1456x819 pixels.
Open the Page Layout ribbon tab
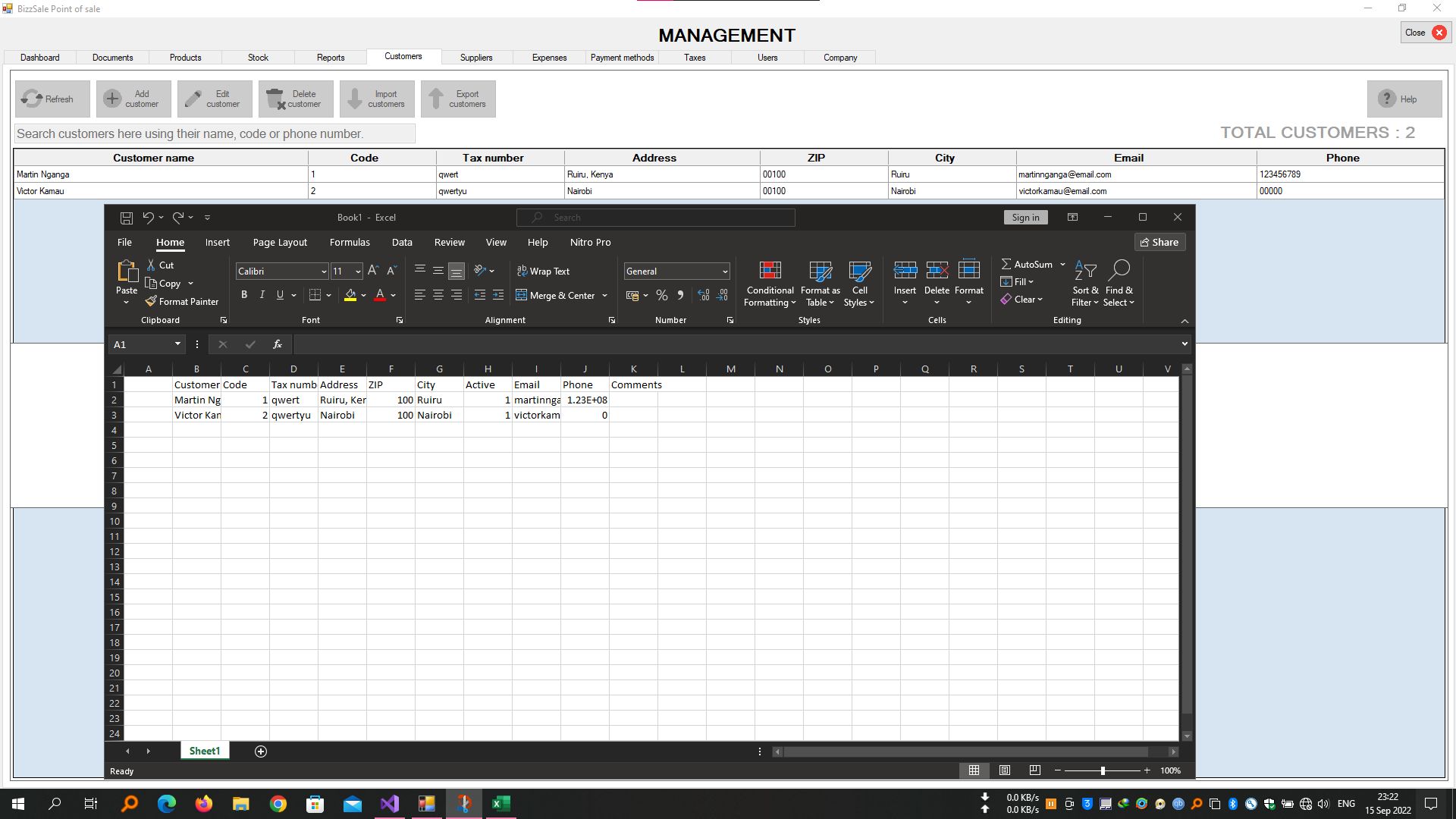click(x=280, y=243)
